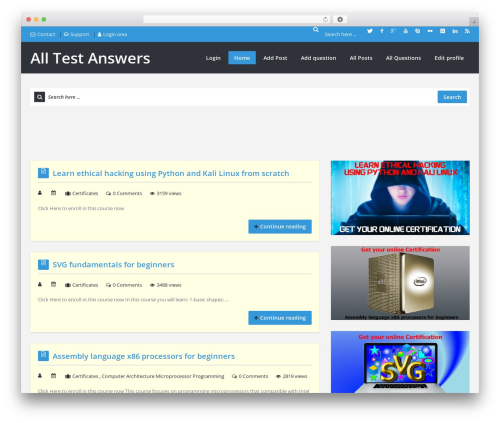This screenshot has height=423, width=500.
Task: Open the Skype social icon
Action: tap(418, 31)
